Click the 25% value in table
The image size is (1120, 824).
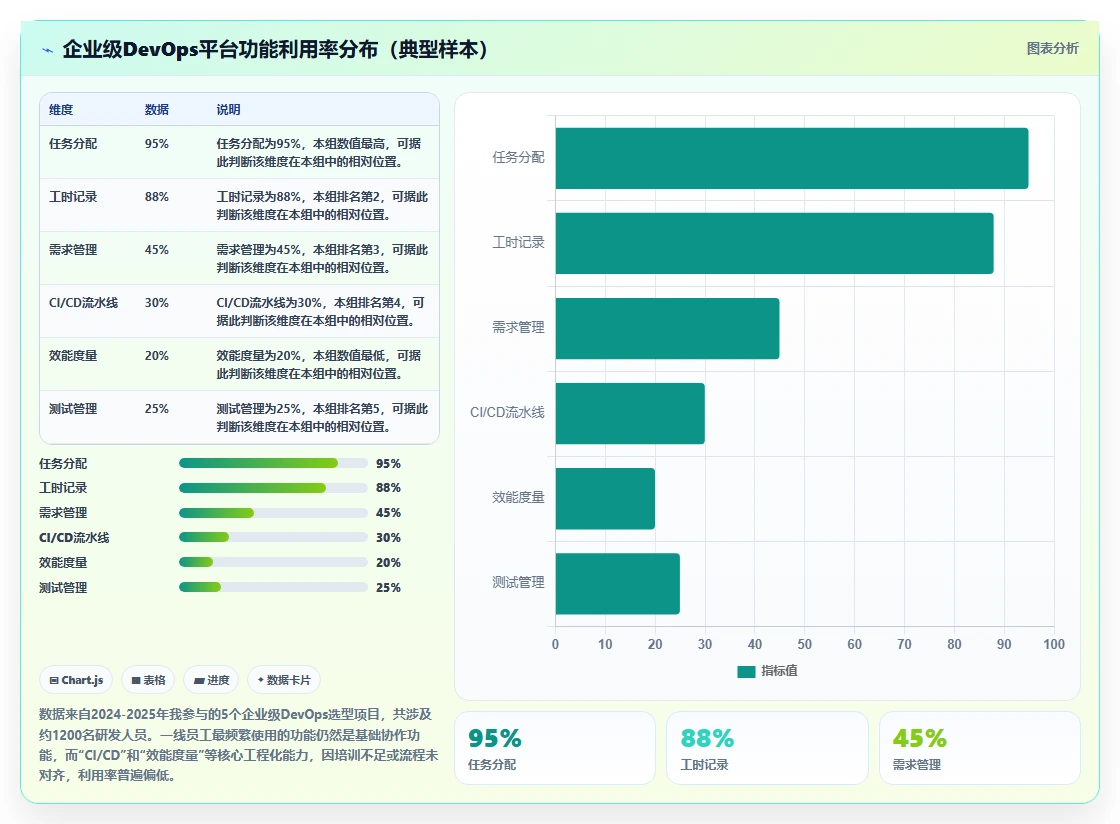click(156, 408)
